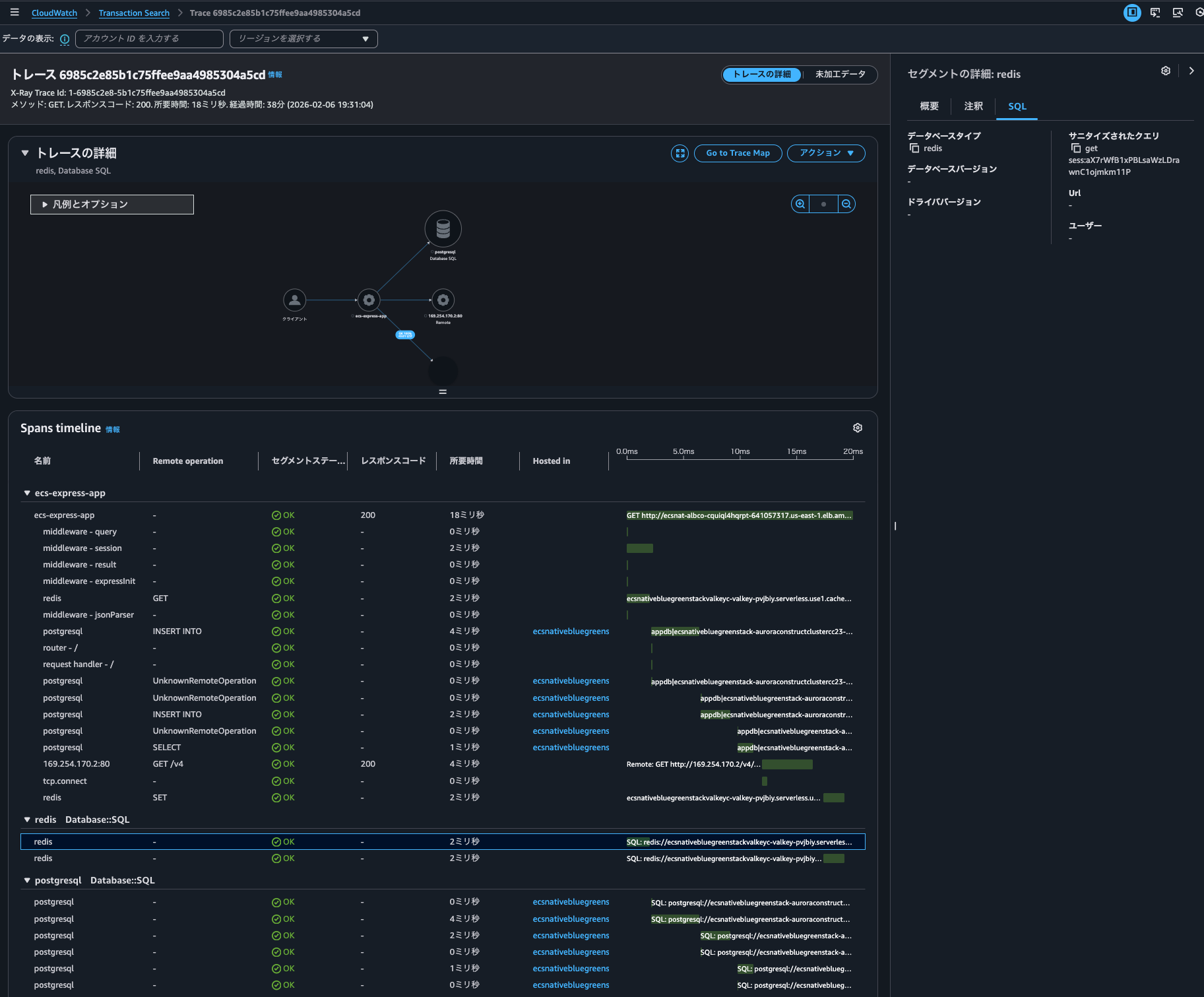Open Spans timeline settings gear
Screen dimensions: 1204x997
pos(857,428)
